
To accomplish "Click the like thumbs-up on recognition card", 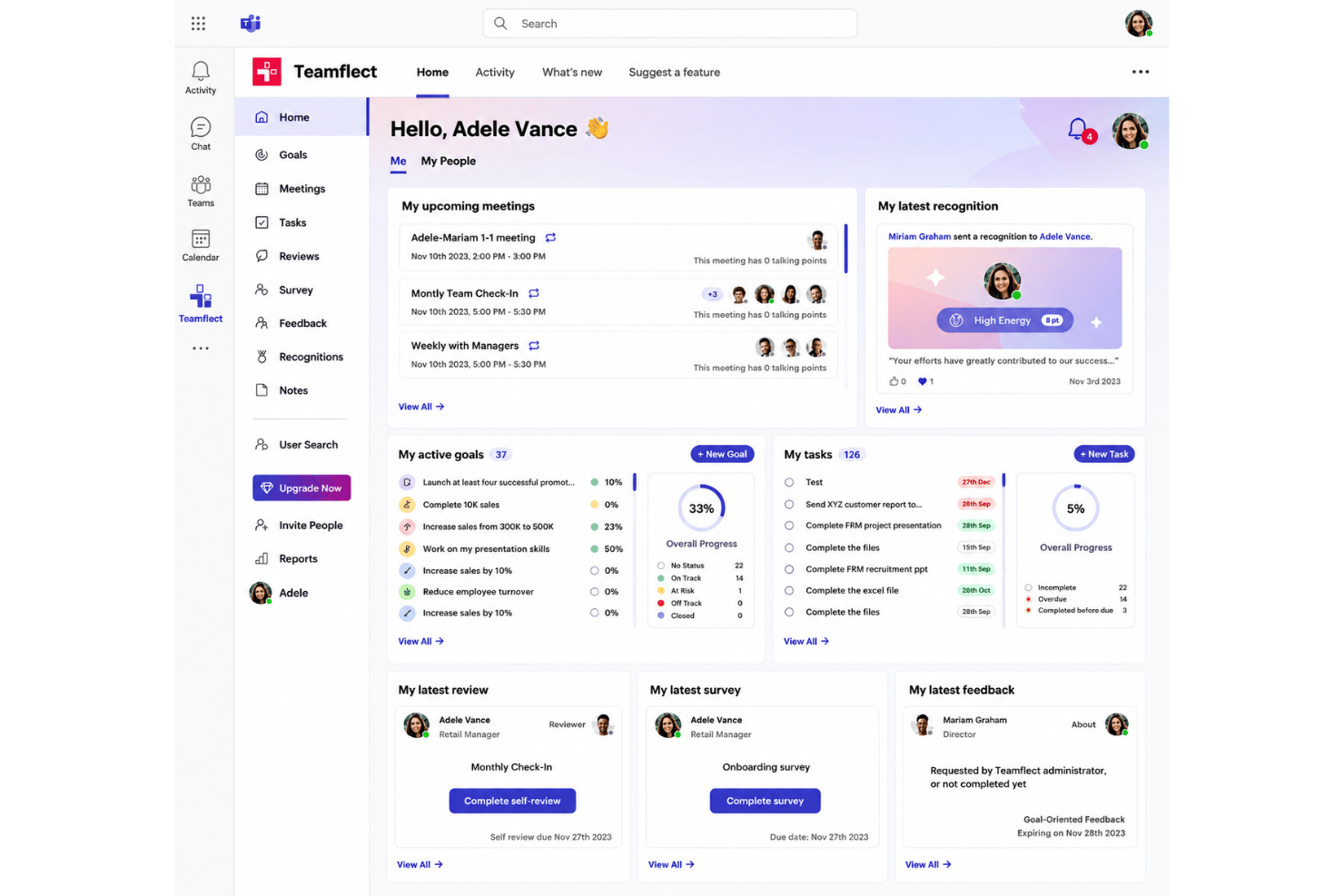I will point(894,381).
